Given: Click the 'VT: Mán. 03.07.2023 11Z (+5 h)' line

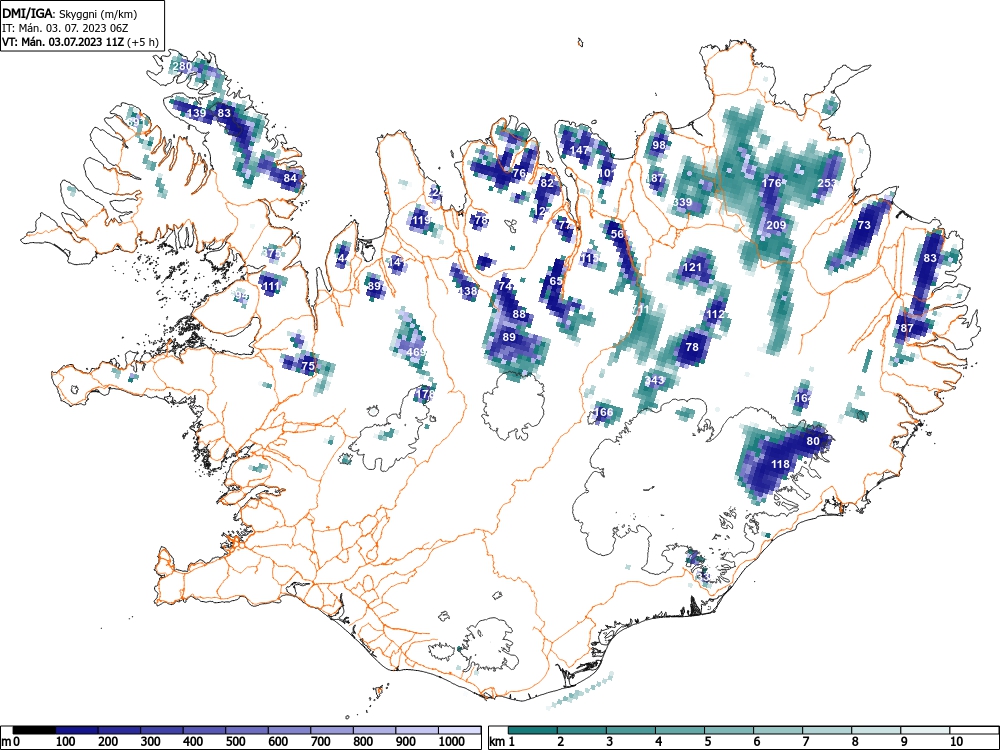Looking at the screenshot, I should [x=80, y=42].
